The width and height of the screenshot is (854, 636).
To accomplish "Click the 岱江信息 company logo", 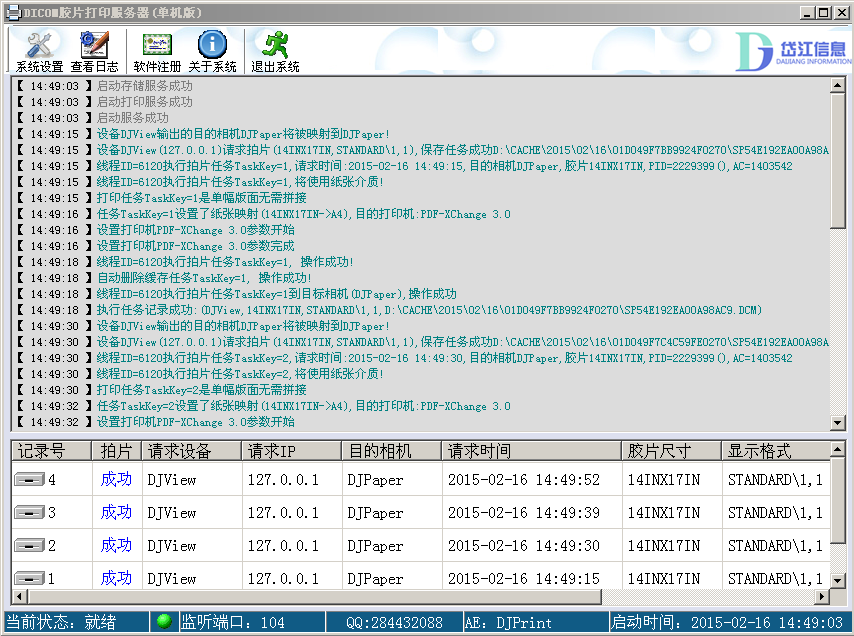I will tap(792, 51).
